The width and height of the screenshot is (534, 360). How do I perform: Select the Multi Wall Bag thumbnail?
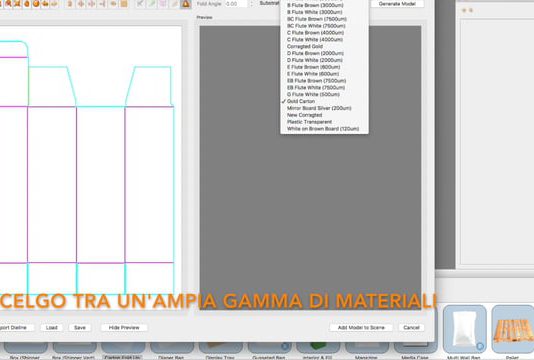(x=465, y=329)
